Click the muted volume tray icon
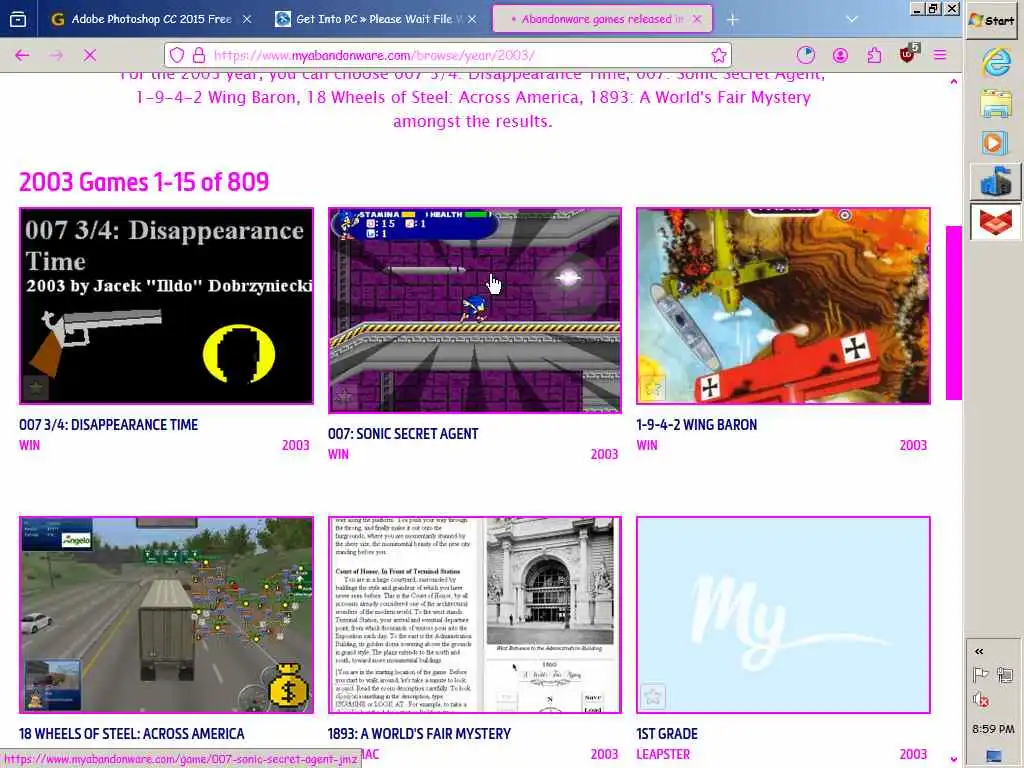 tap(980, 700)
